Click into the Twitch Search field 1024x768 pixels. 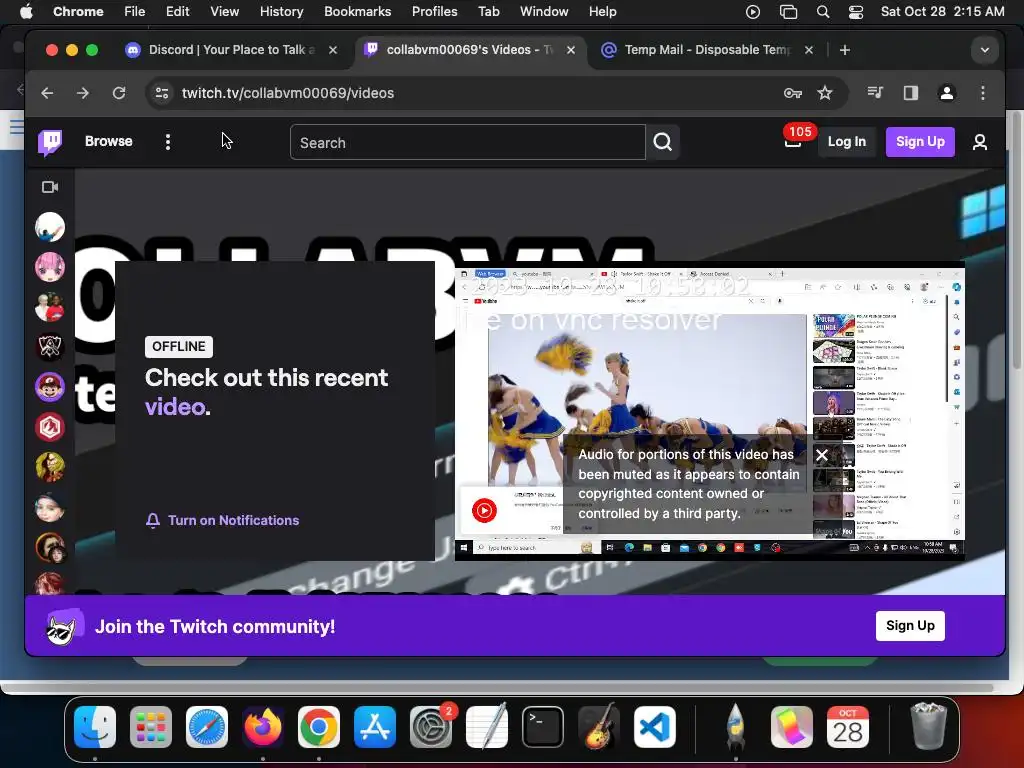tap(468, 142)
